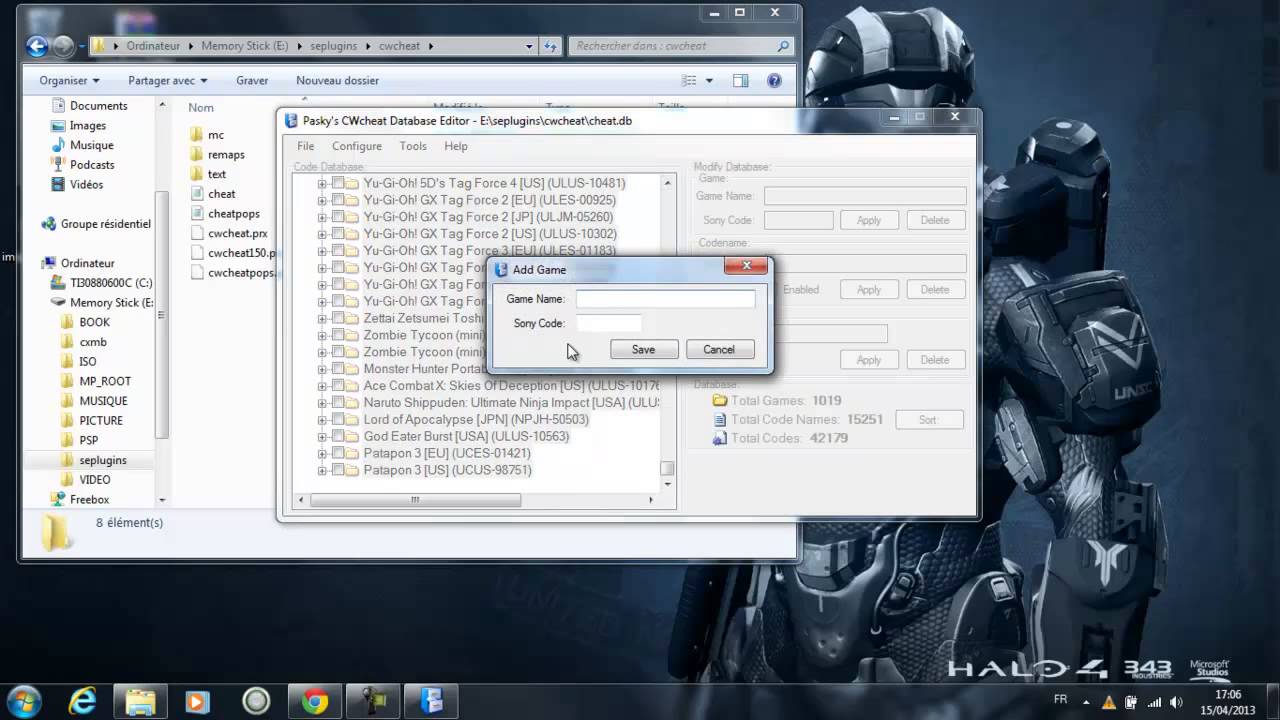Open the mc folder icon in Explorer

pyautogui.click(x=196, y=135)
